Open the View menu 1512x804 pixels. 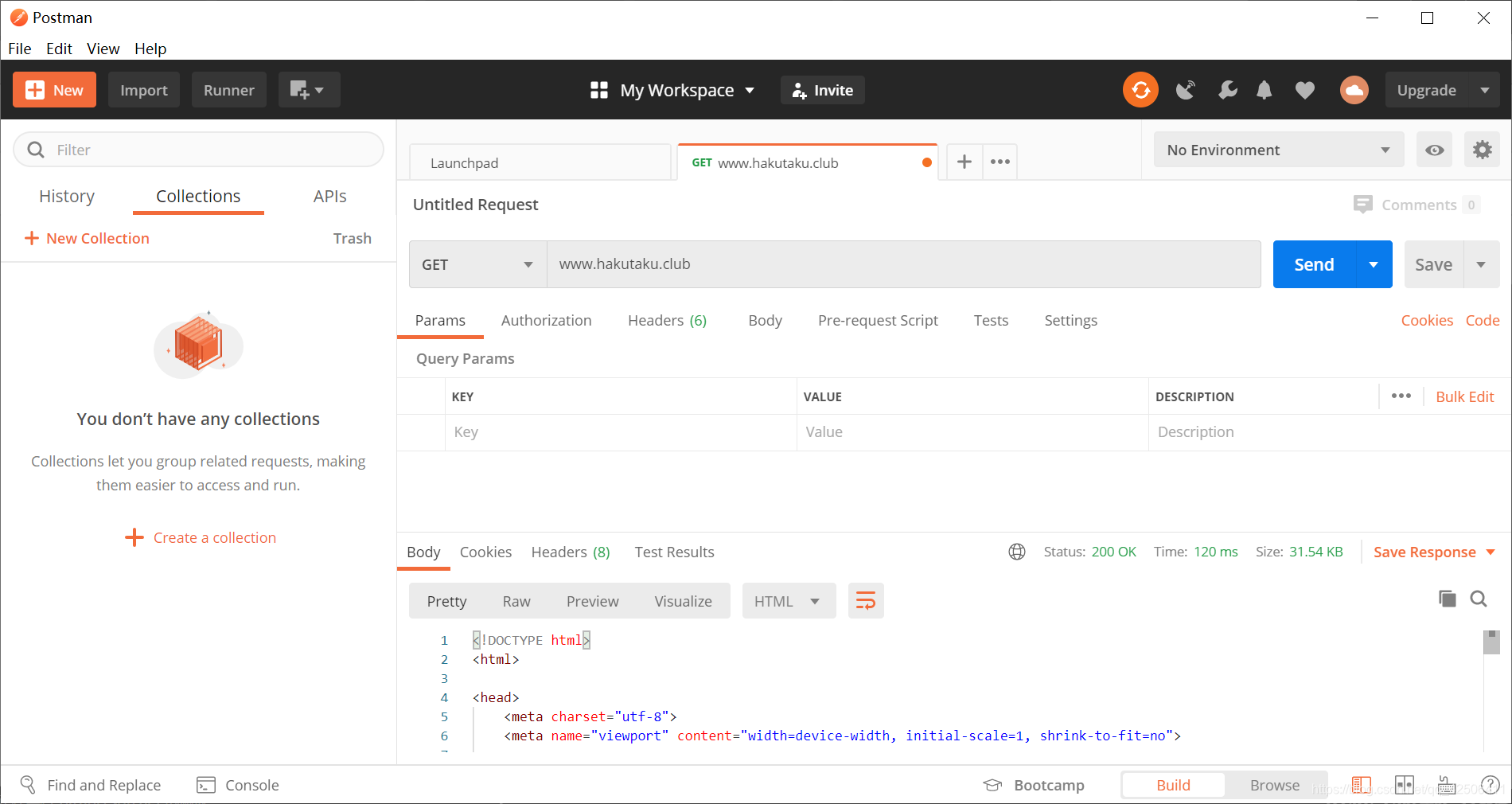click(103, 49)
